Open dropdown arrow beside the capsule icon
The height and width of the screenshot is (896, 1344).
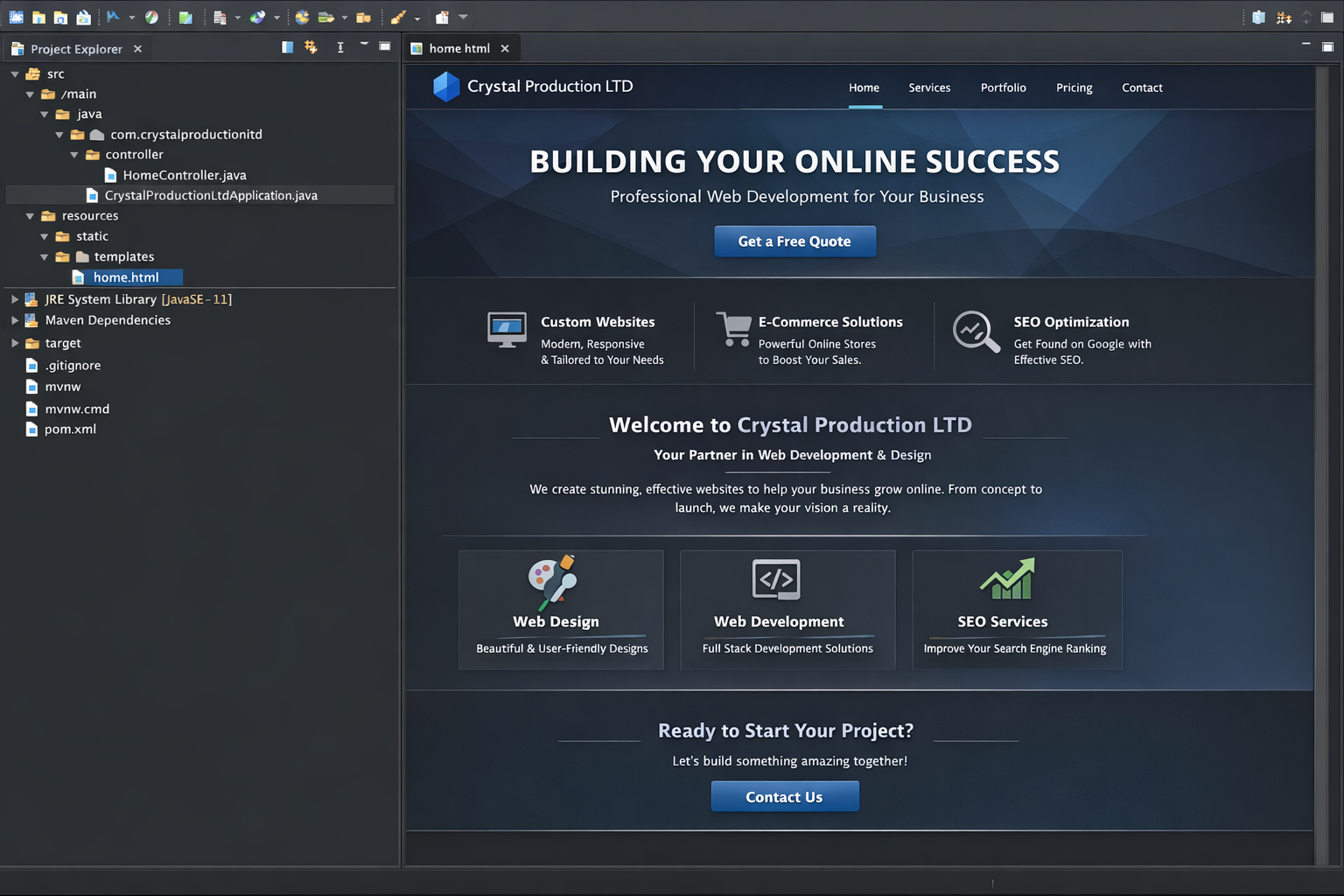[x=277, y=17]
